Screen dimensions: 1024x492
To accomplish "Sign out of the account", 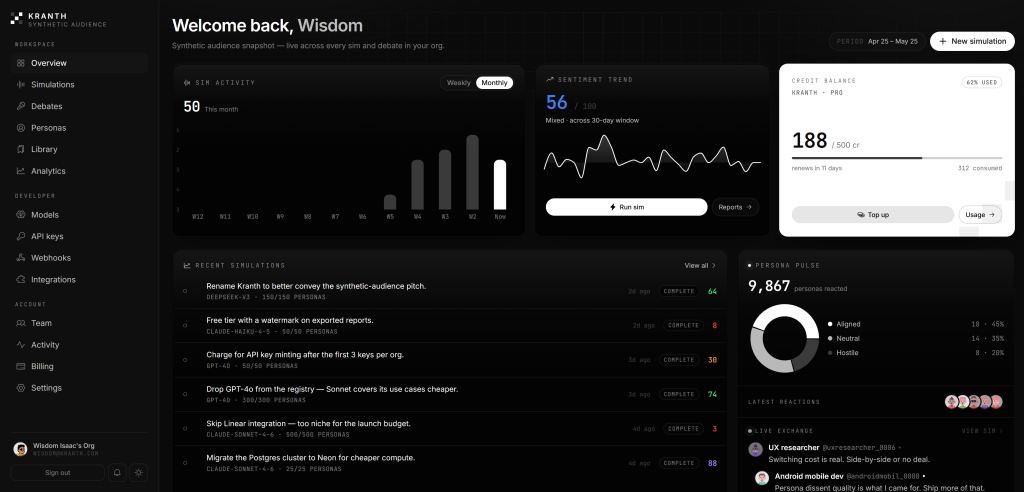I will click(57, 472).
